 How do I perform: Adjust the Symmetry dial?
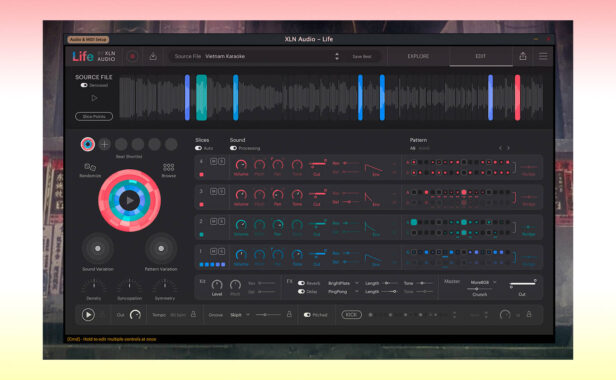coord(165,286)
